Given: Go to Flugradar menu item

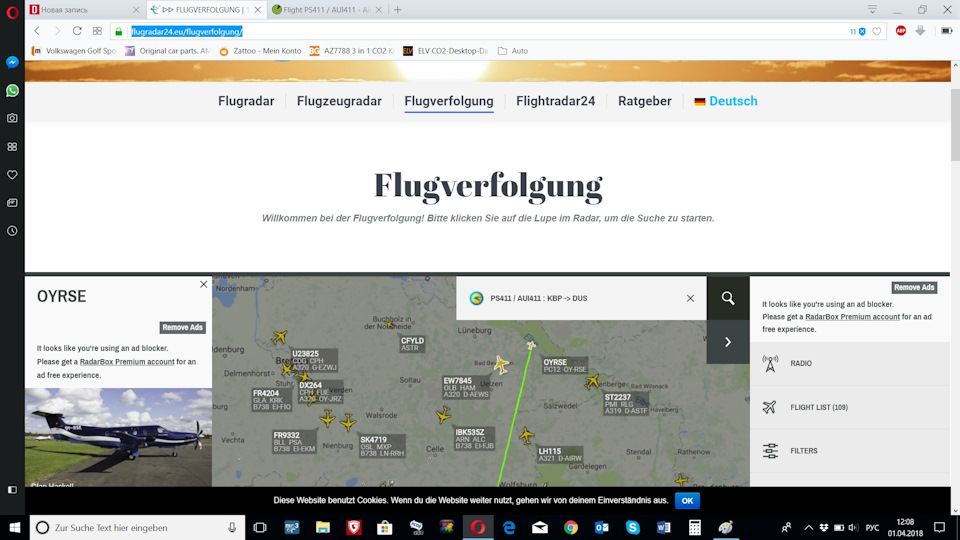Looking at the screenshot, I should [x=246, y=101].
